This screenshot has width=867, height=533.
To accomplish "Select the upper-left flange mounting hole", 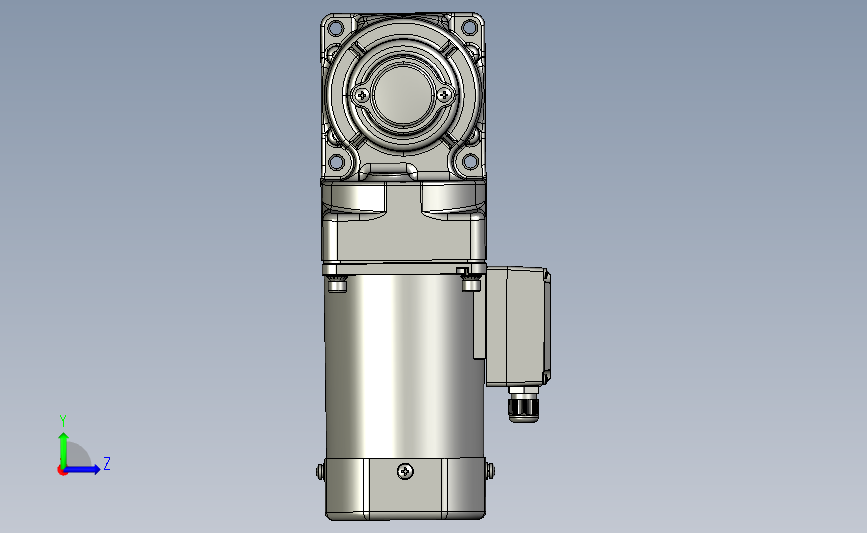I will tap(336, 27).
